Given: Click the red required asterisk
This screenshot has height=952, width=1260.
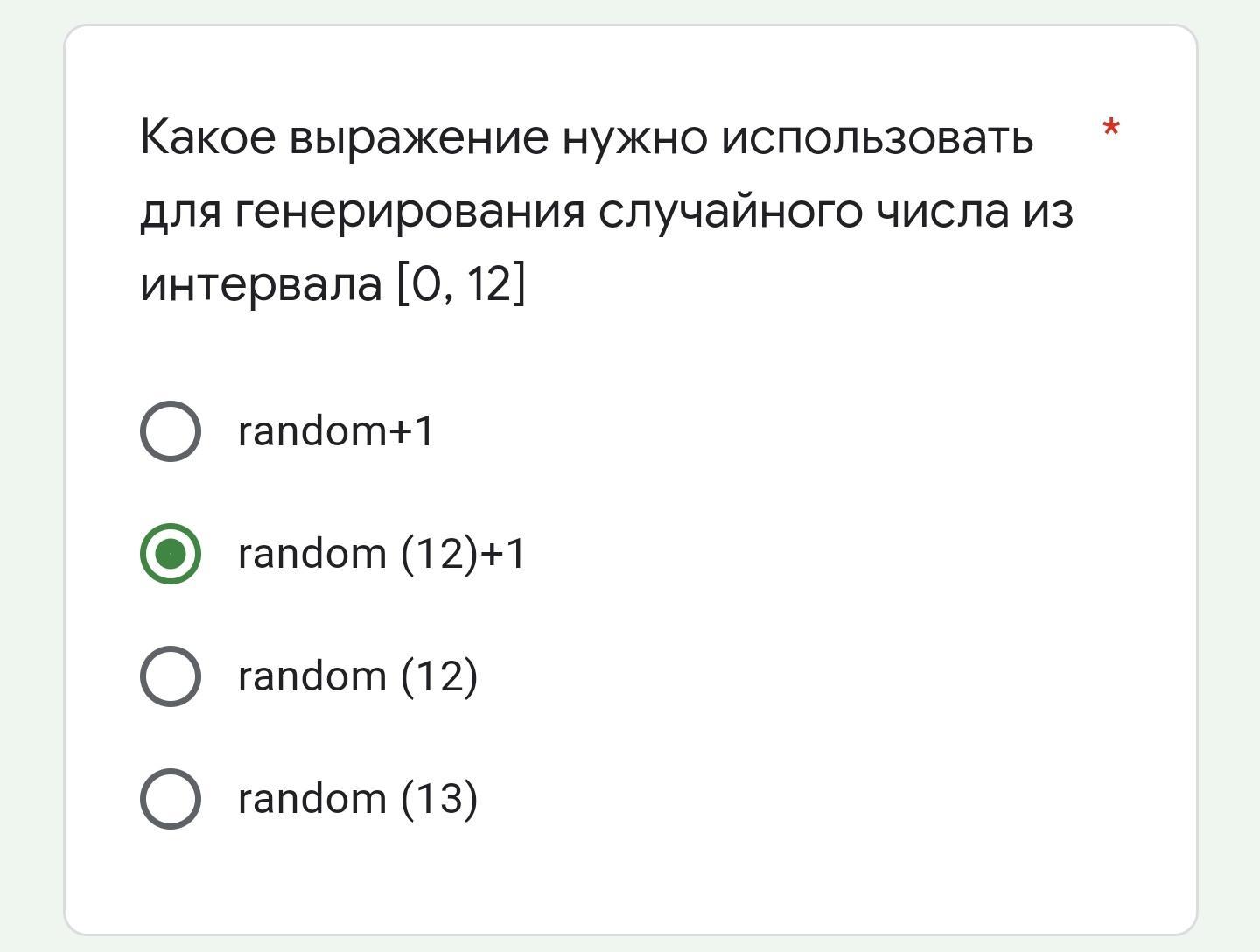Looking at the screenshot, I should coord(1111,129).
